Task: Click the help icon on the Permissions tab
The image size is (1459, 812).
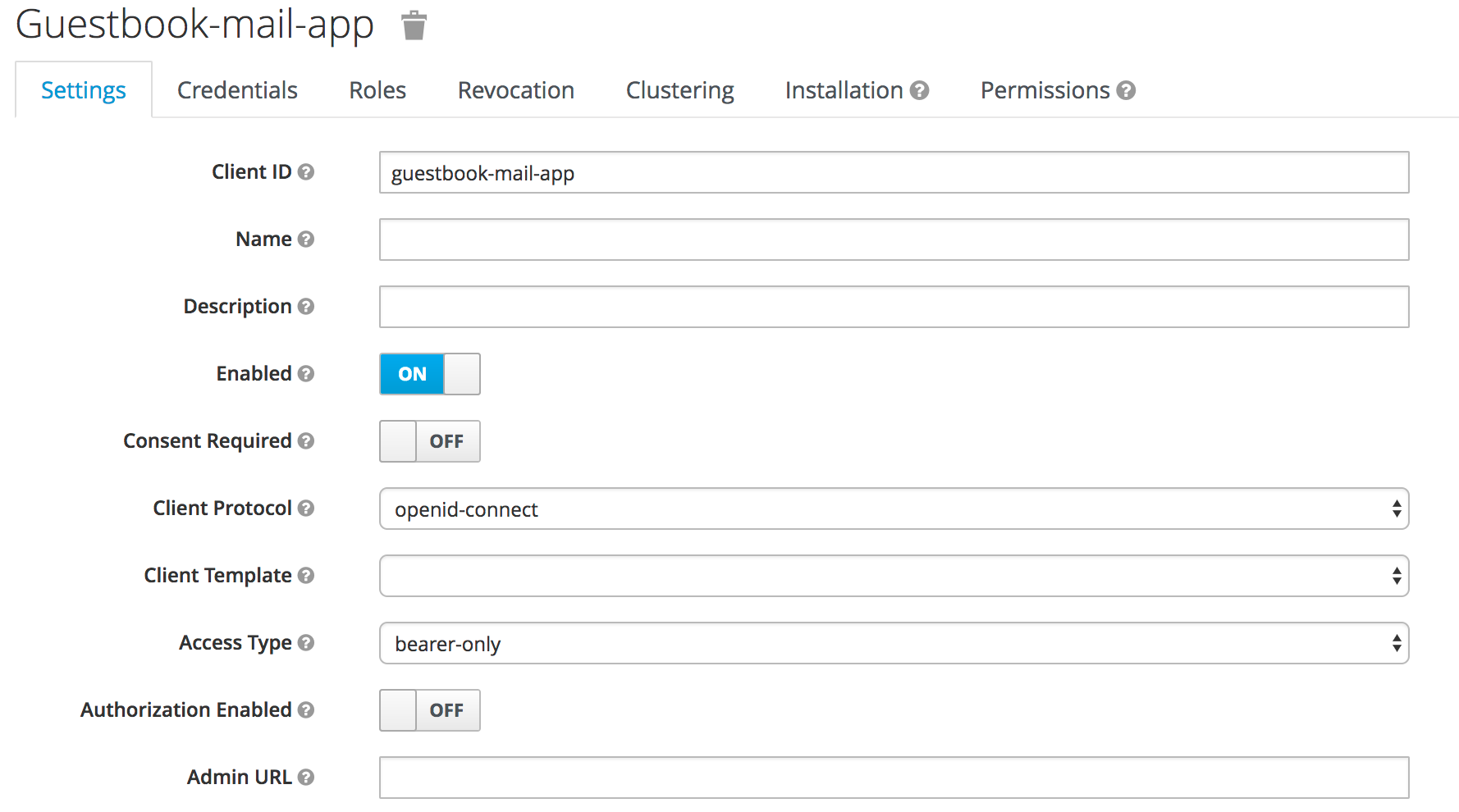Action: coord(1127,90)
